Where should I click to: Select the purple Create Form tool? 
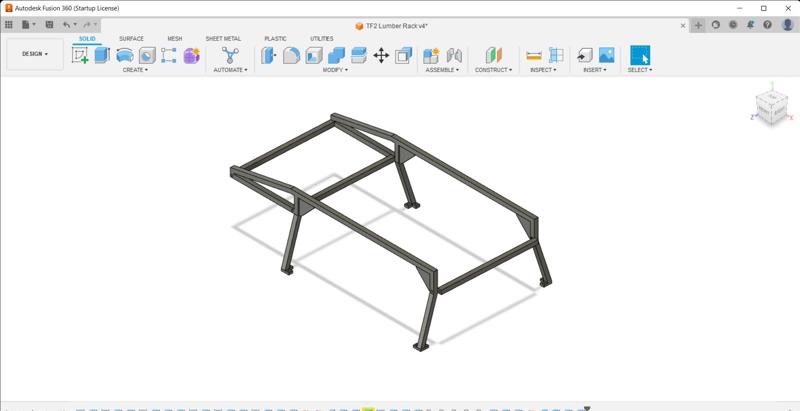(191, 55)
